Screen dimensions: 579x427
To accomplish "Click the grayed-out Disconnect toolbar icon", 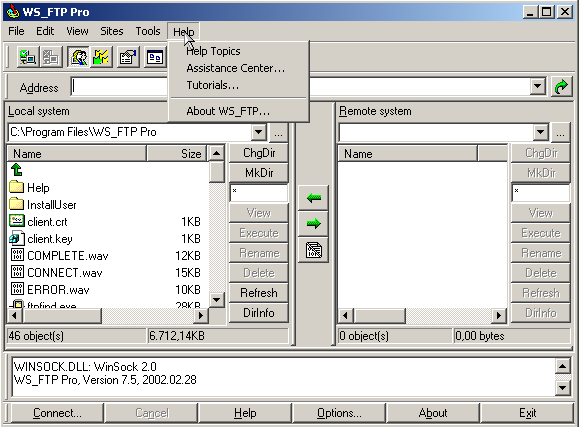I will click(50, 57).
